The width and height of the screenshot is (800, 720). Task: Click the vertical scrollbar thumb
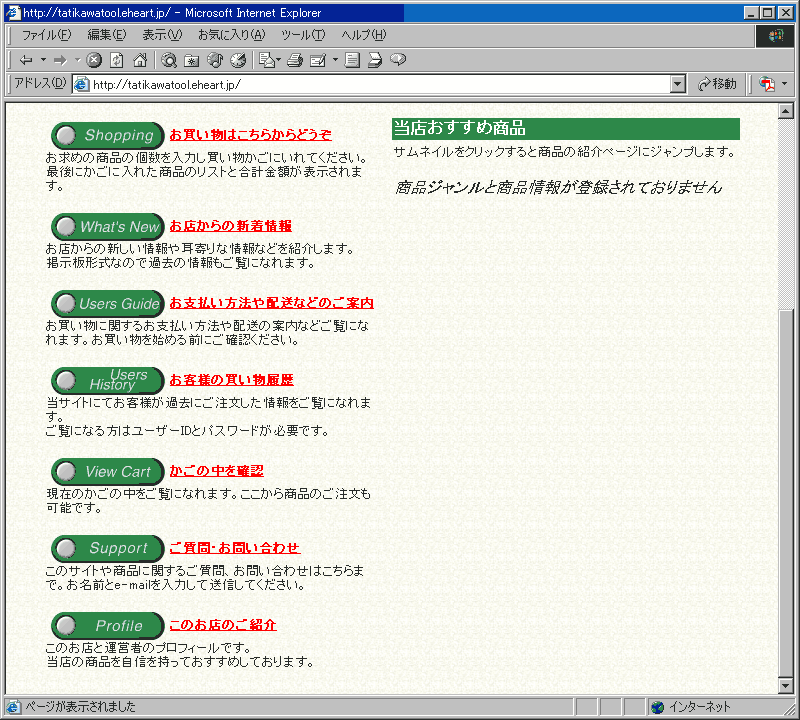point(786,491)
